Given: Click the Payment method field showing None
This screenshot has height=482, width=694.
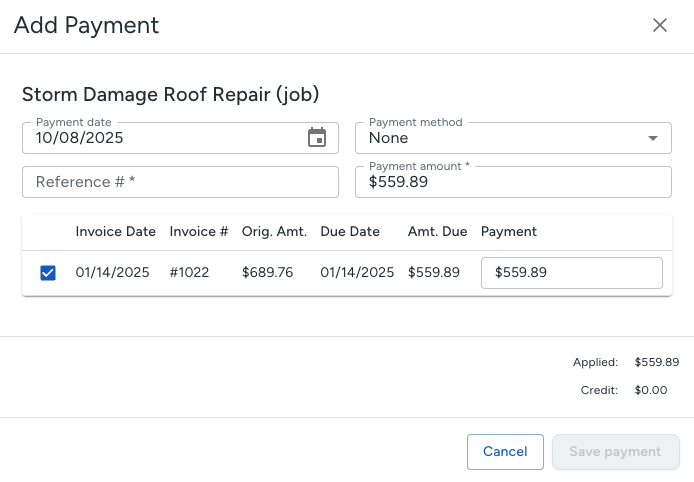Looking at the screenshot, I should [500, 138].
